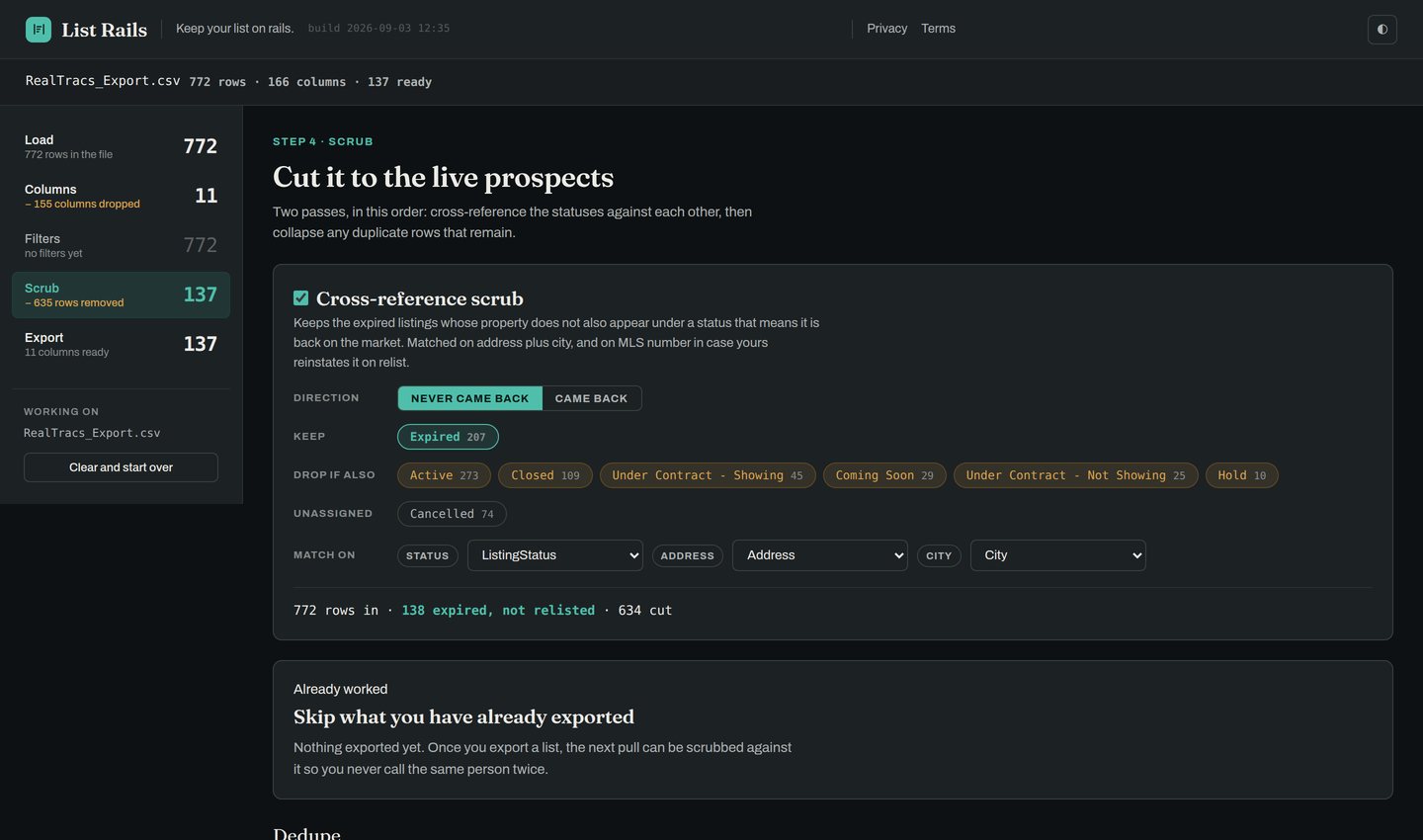Click the List Rails logo icon

[39, 30]
